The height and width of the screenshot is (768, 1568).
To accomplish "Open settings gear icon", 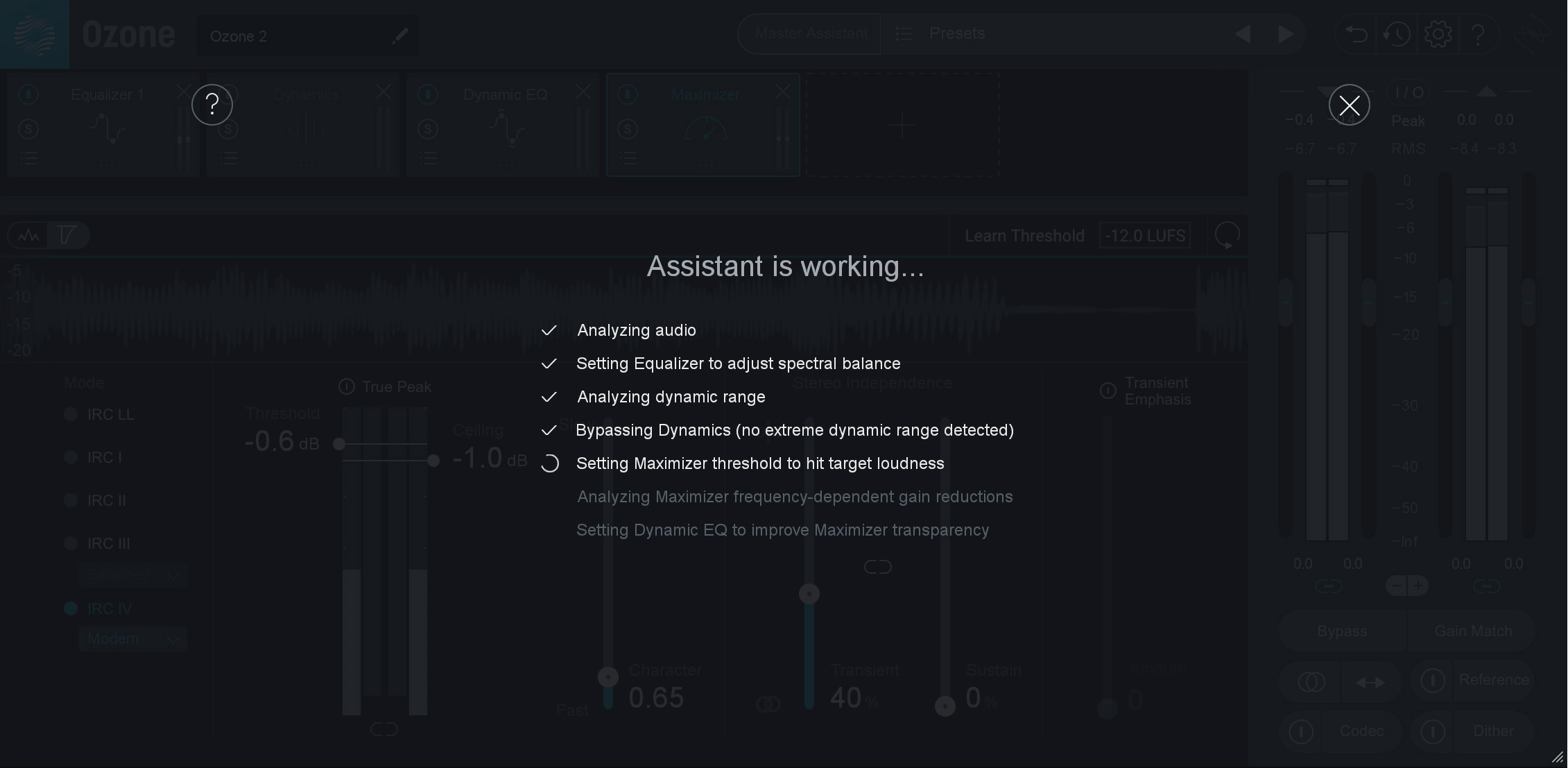I will pyautogui.click(x=1438, y=34).
